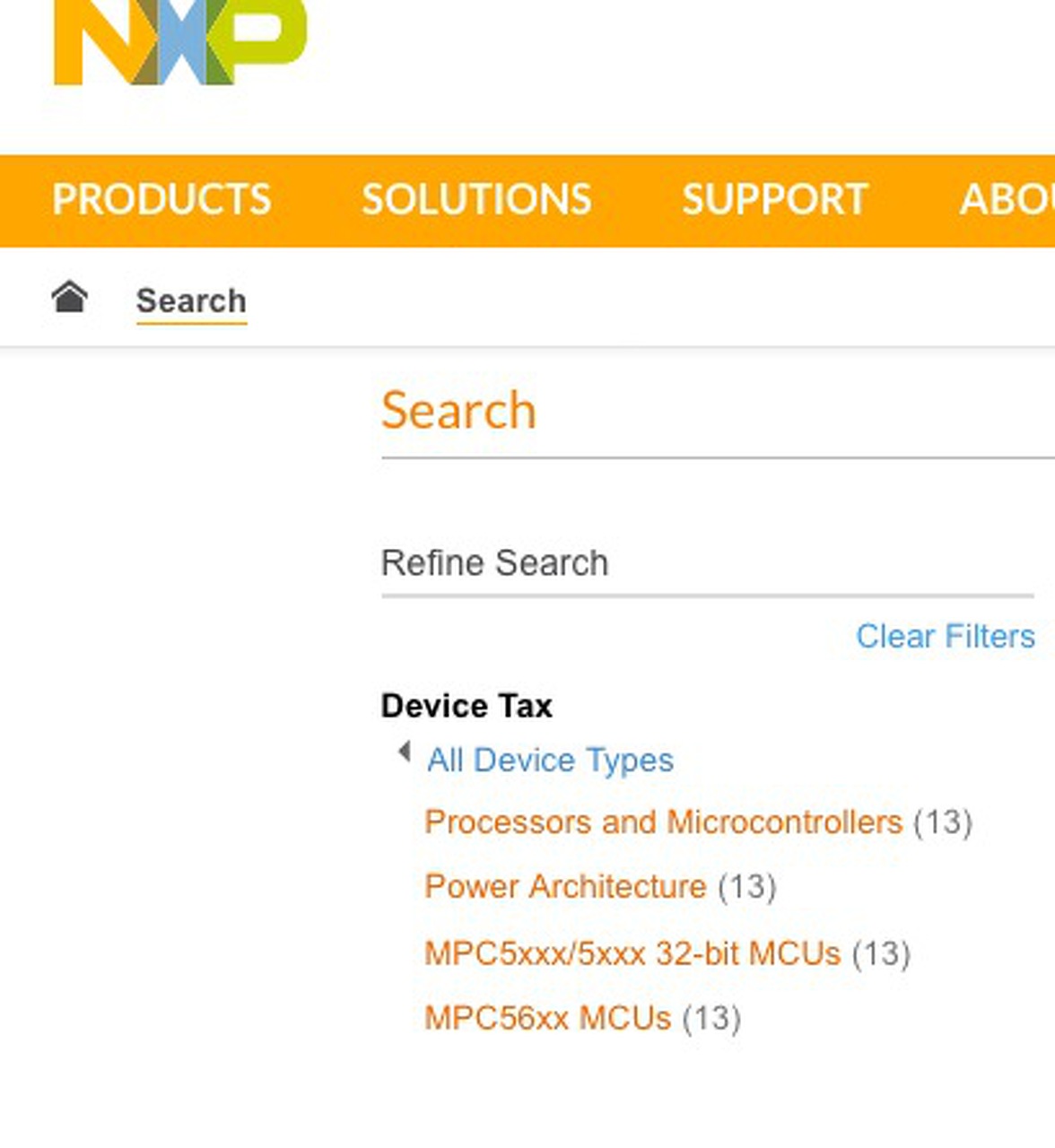1055x1148 pixels.
Task: Open MPC5xxx/5xxx 32-bit MCUs category
Action: (632, 953)
